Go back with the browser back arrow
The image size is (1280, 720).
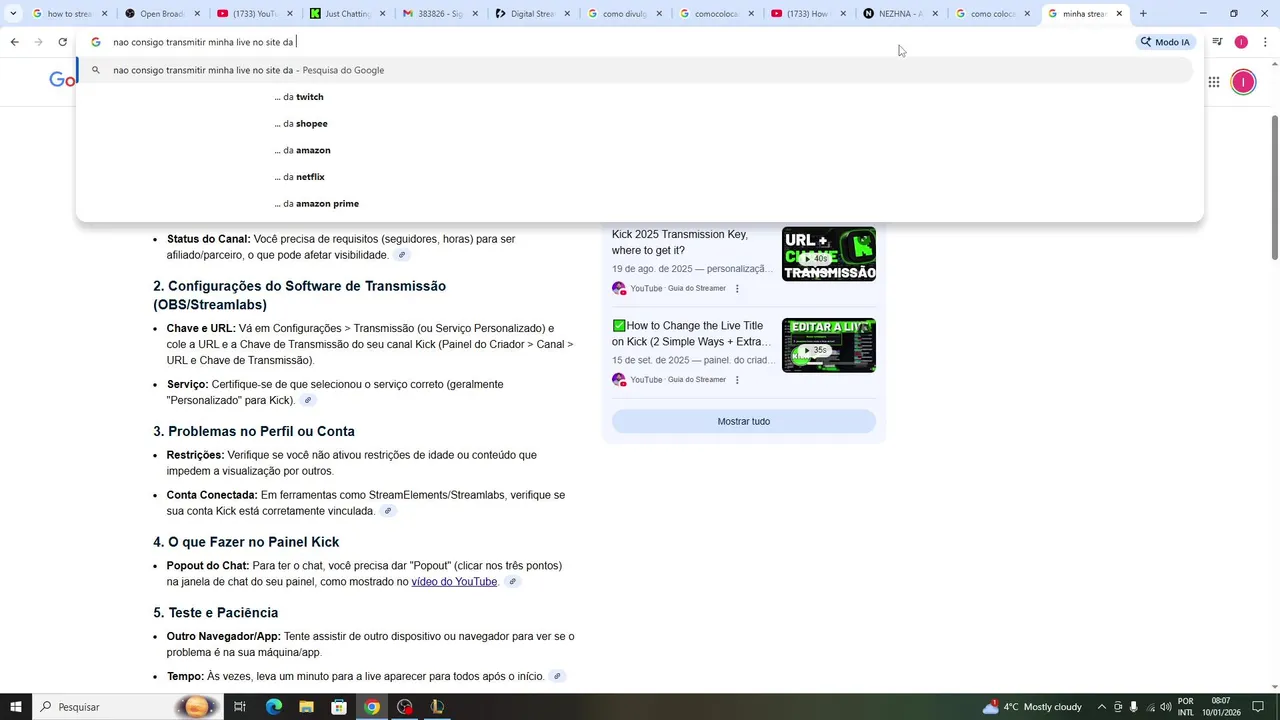14,42
